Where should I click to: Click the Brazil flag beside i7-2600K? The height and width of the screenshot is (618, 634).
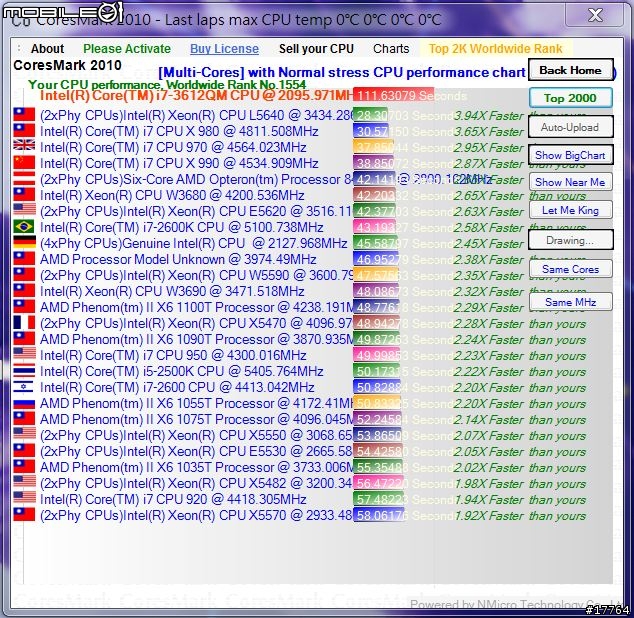(x=24, y=226)
